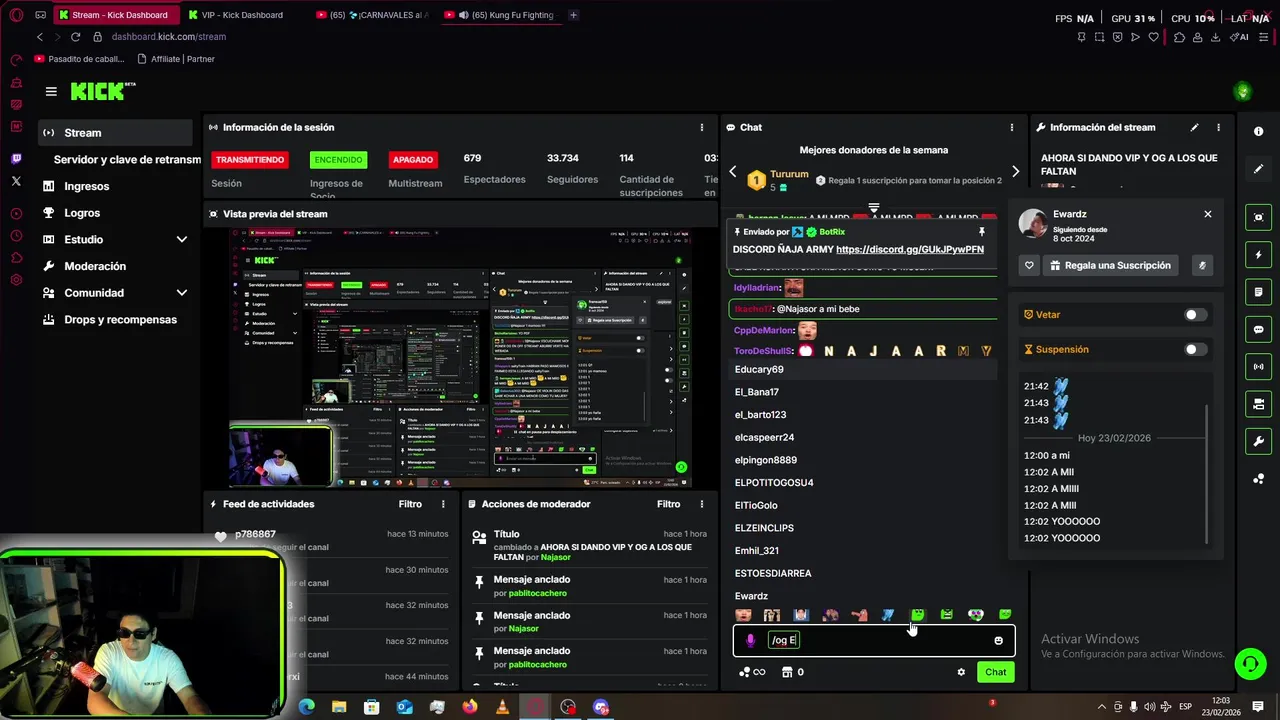Toggle the Suspensión timeout switch
1280x720 pixels.
coord(1196,350)
